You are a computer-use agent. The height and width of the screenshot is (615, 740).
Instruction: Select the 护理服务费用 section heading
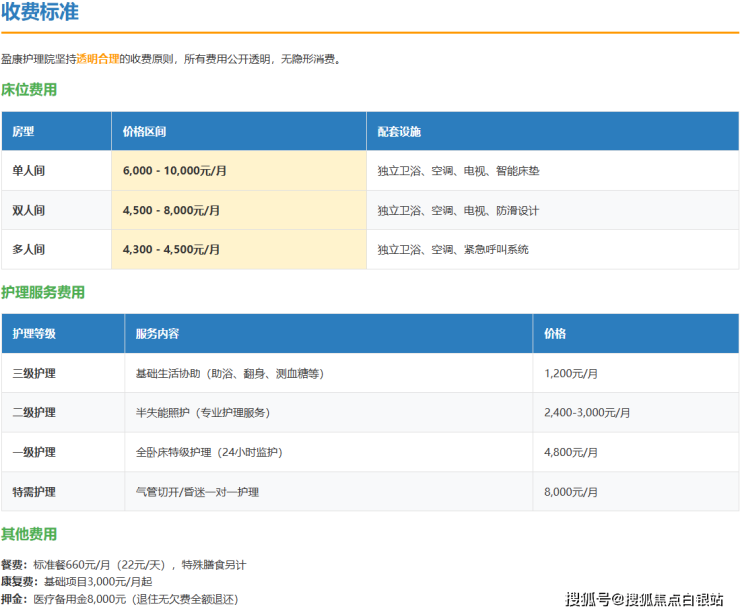pos(43,293)
